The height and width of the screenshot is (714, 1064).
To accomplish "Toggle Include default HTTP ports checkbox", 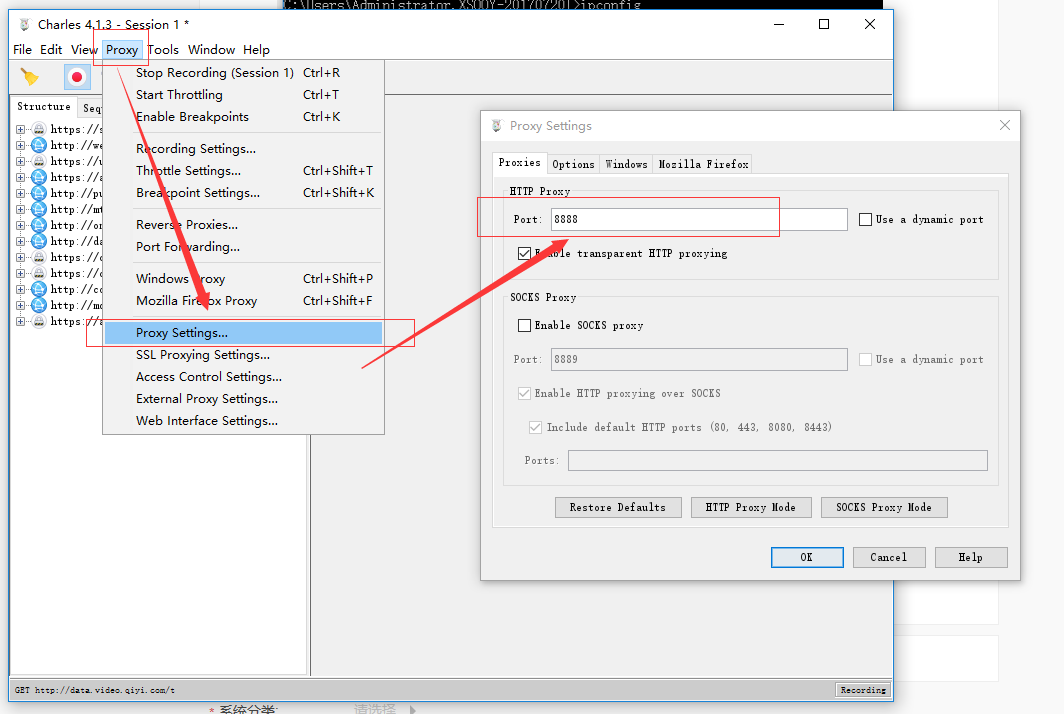I will pos(535,427).
